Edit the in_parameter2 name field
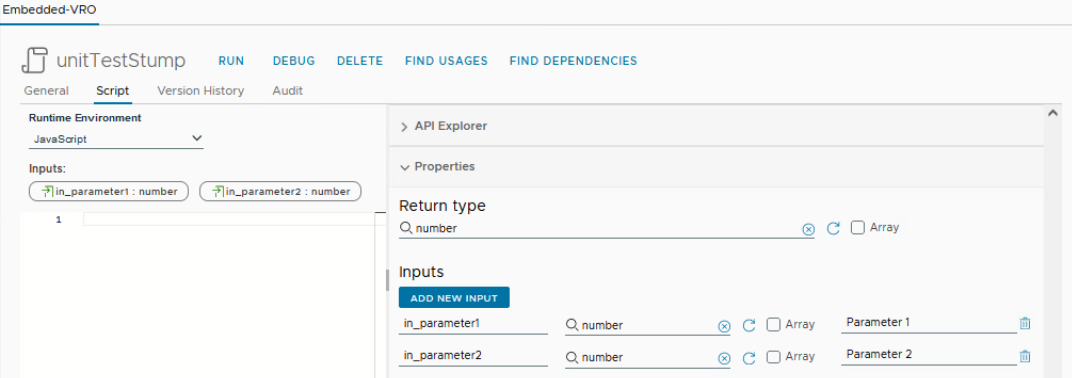This screenshot has height=378, width=1072. click(x=473, y=357)
